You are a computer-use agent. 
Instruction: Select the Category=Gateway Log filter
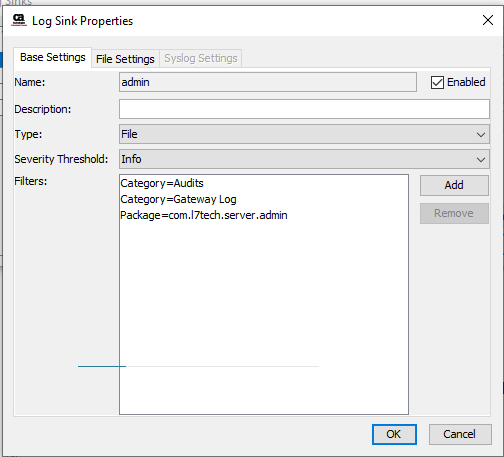pos(178,199)
